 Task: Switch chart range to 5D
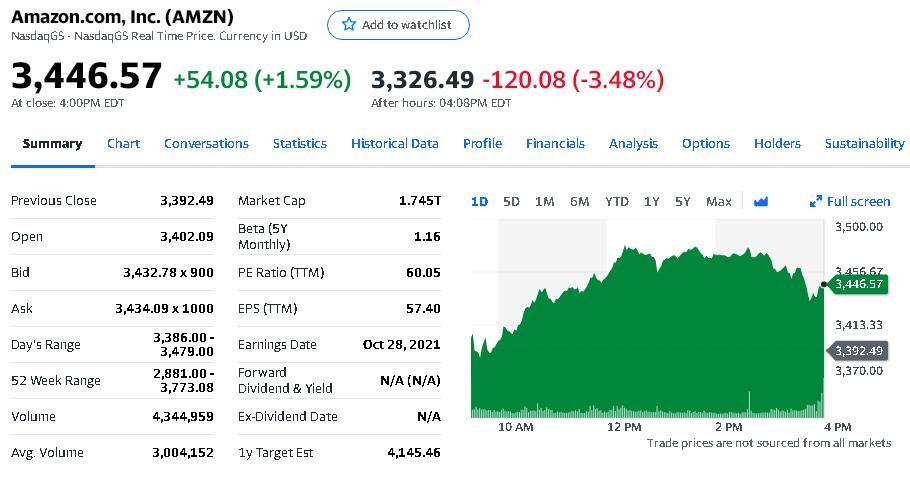(511, 201)
